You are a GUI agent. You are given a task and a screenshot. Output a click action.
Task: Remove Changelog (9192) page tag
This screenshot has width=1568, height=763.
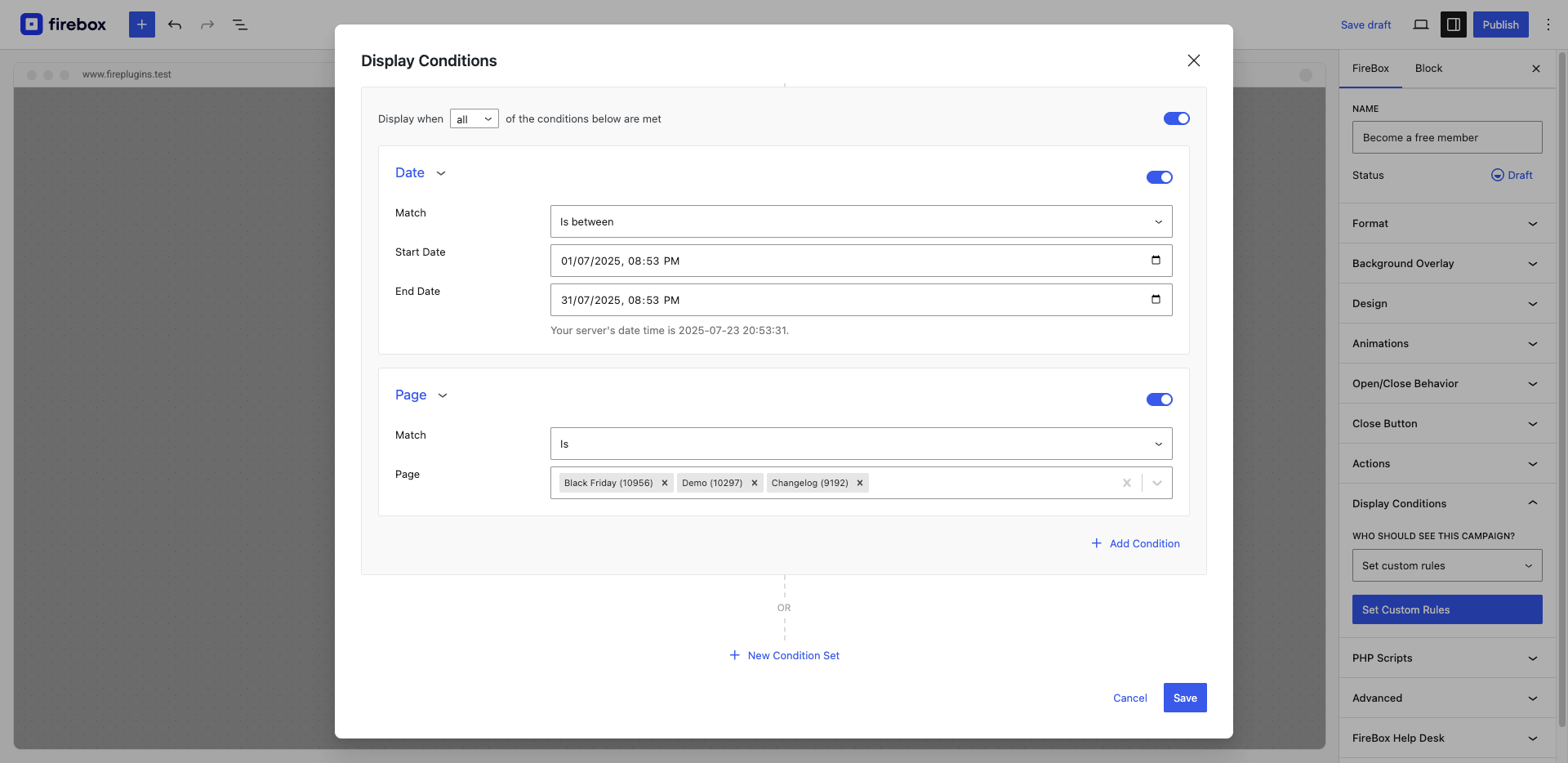pos(860,483)
